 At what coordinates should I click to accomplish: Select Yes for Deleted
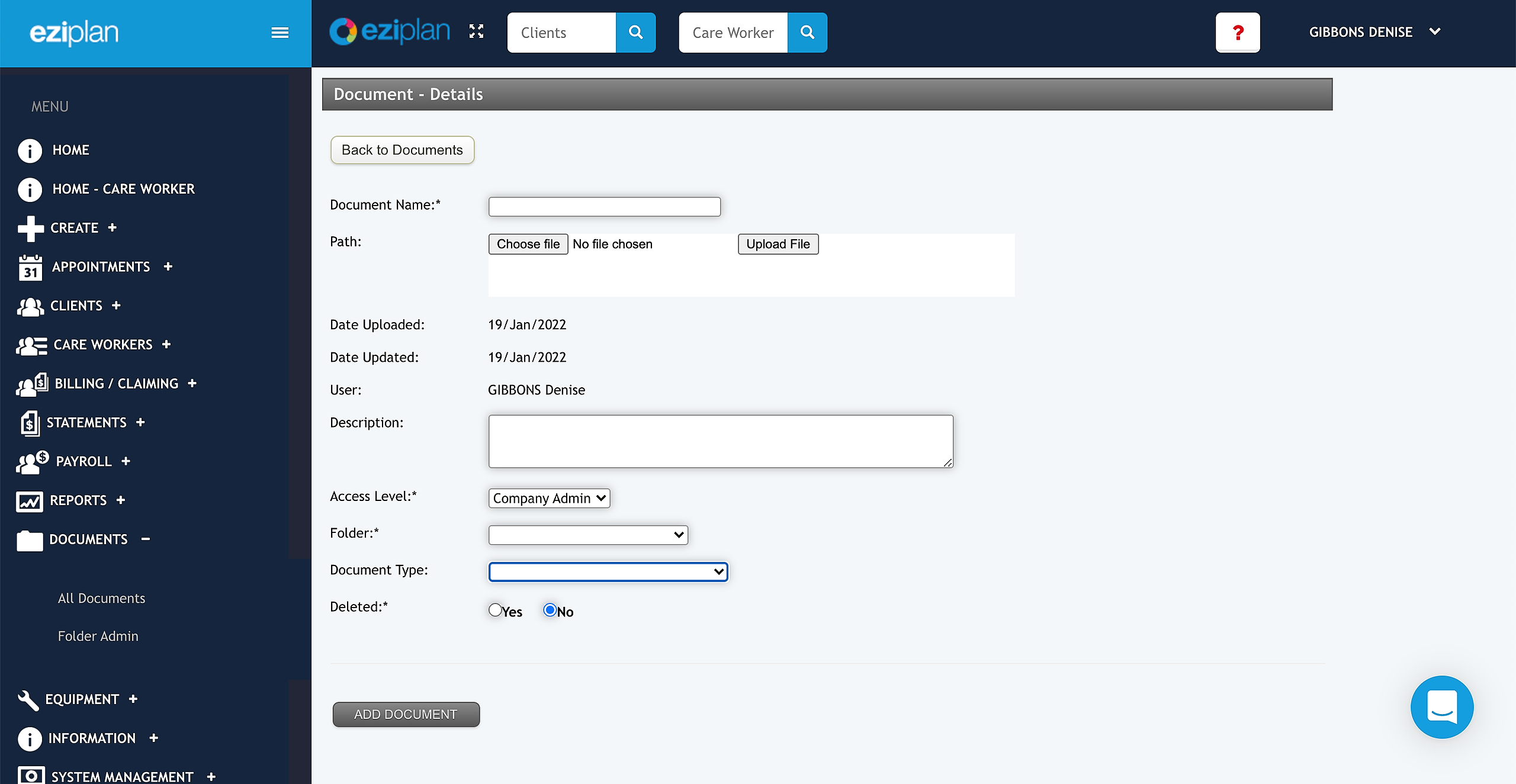(495, 610)
